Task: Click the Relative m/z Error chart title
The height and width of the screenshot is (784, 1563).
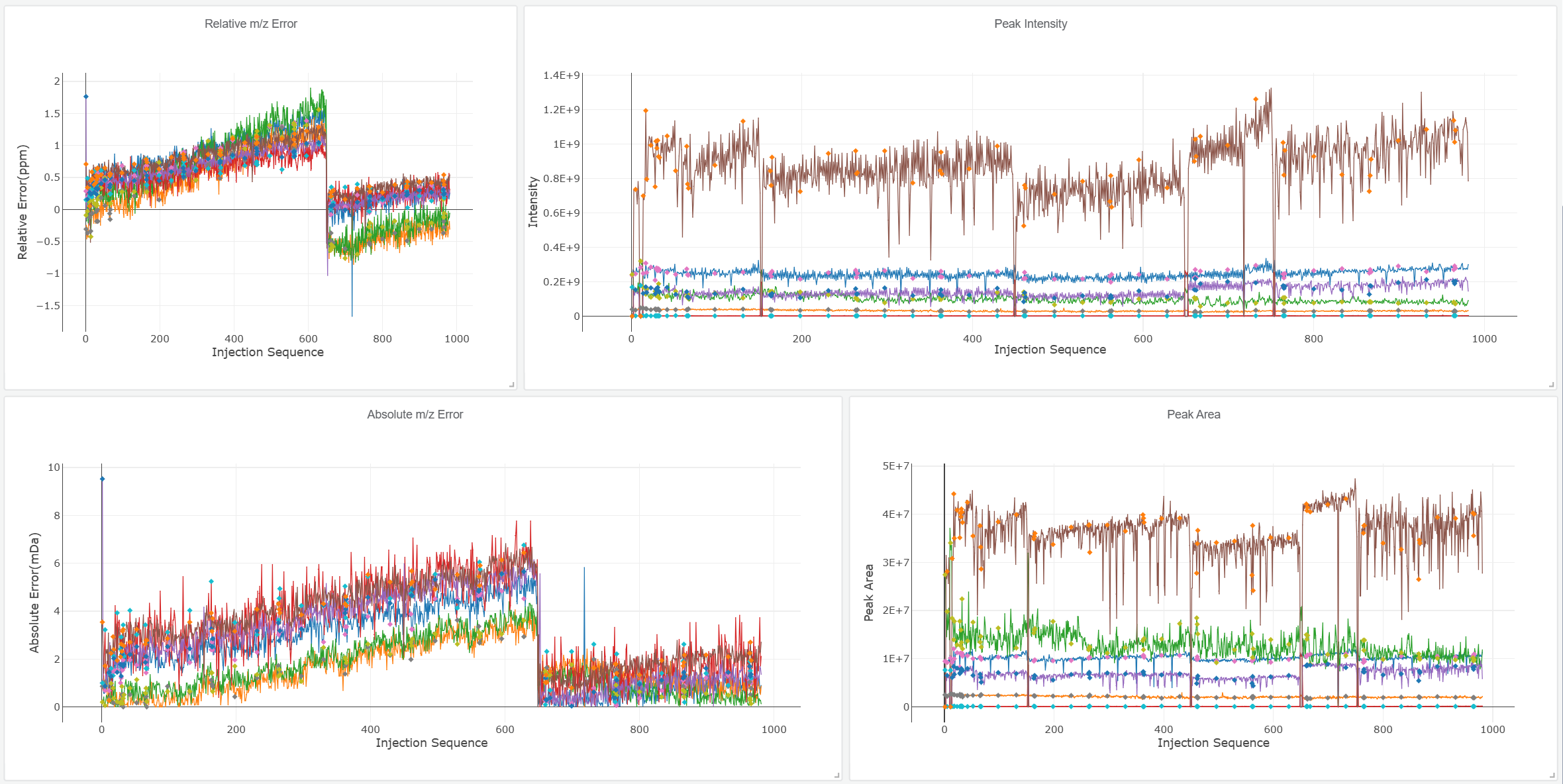Action: [x=250, y=24]
